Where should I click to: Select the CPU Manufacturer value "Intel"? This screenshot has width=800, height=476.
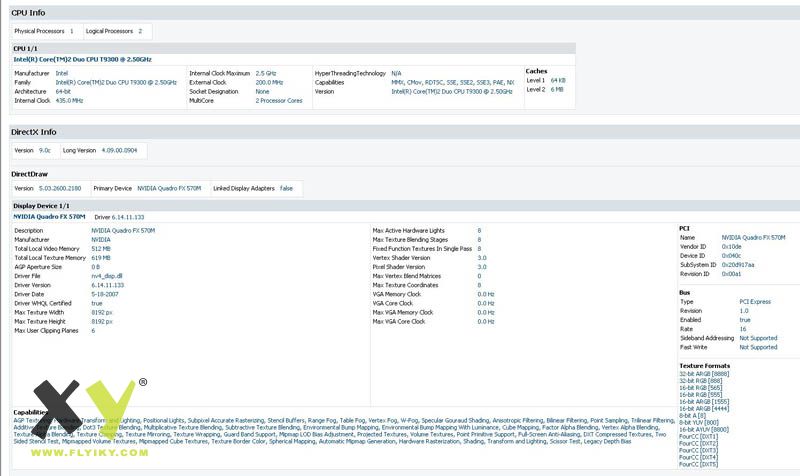pos(62,73)
